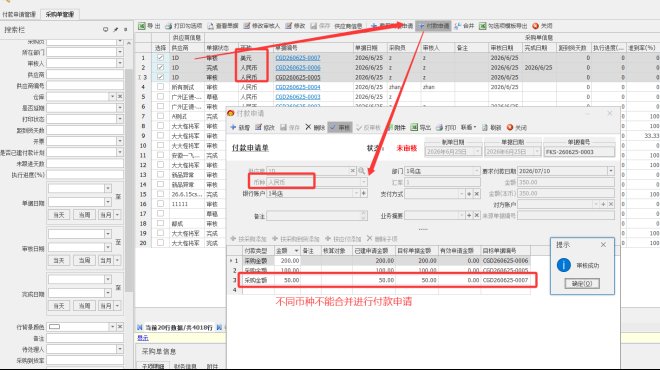Toggle checkbox for row 2 order CGD260625-0006

(160, 67)
